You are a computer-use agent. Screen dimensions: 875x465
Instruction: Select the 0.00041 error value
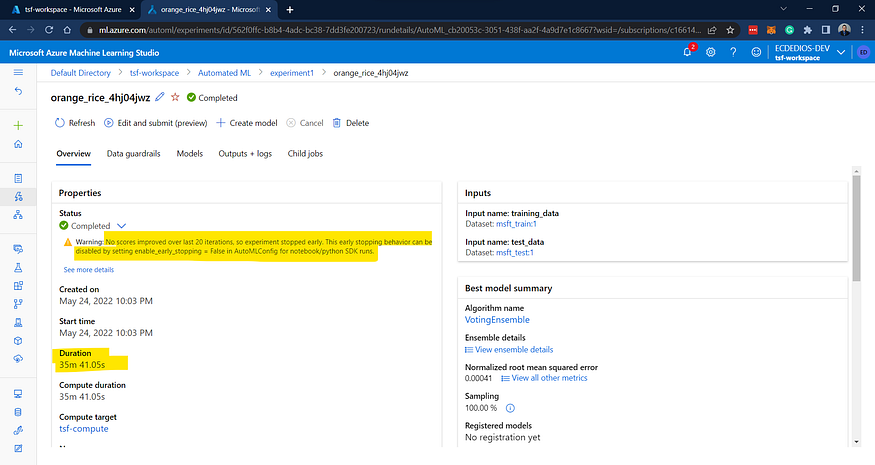pyautogui.click(x=478, y=378)
